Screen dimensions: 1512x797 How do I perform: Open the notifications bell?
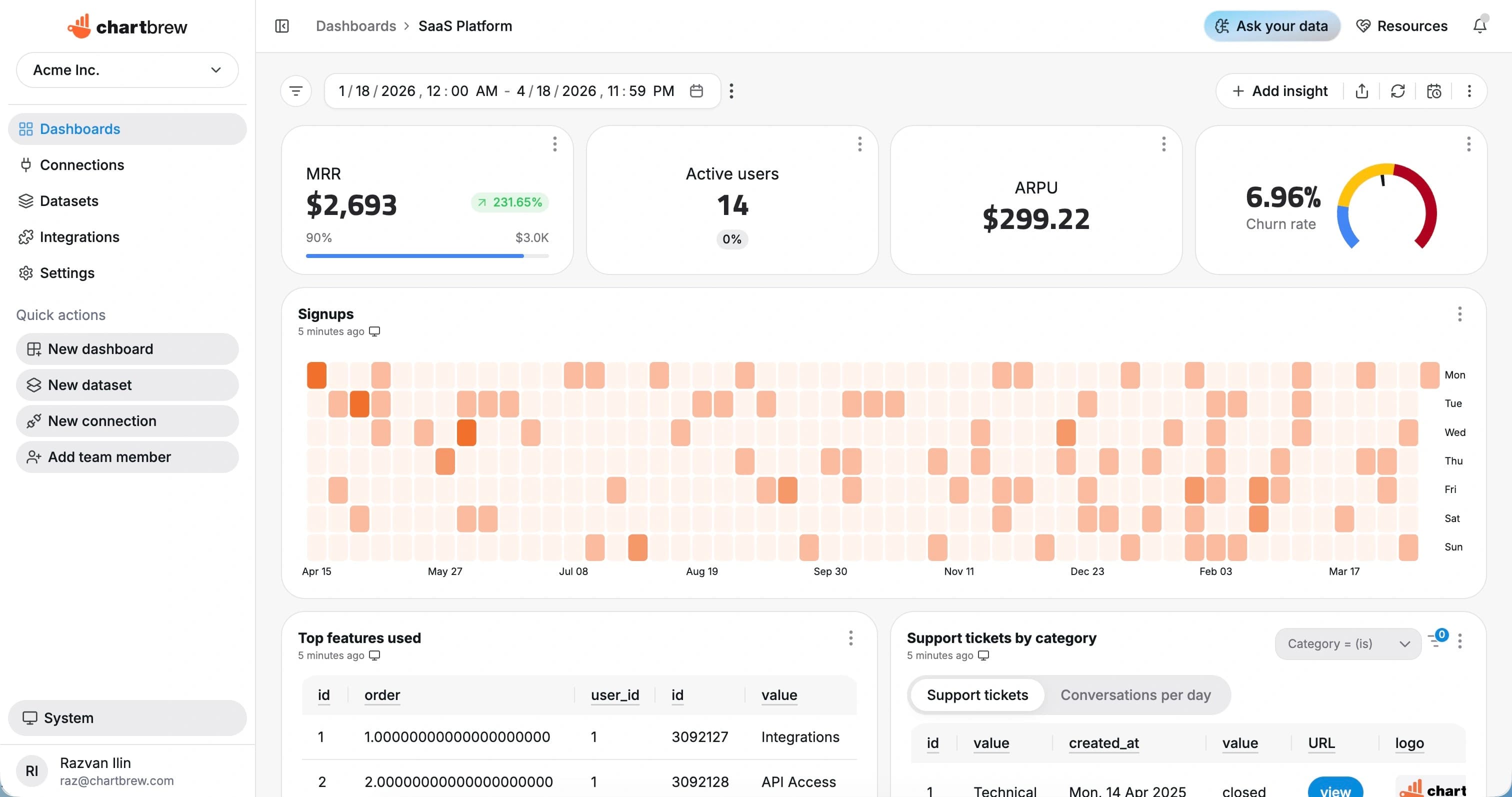[1479, 26]
